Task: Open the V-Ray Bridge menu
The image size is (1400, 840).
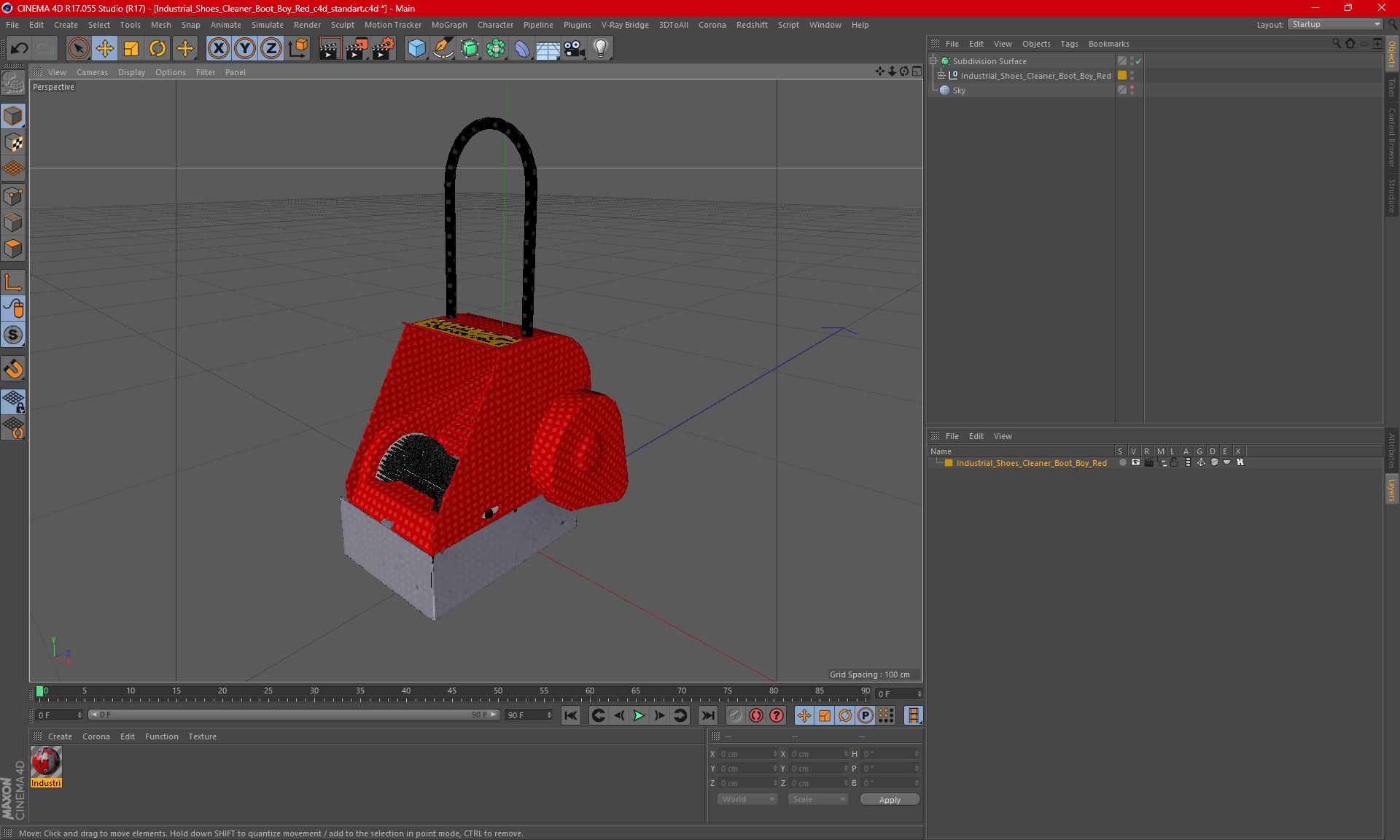Action: [625, 25]
